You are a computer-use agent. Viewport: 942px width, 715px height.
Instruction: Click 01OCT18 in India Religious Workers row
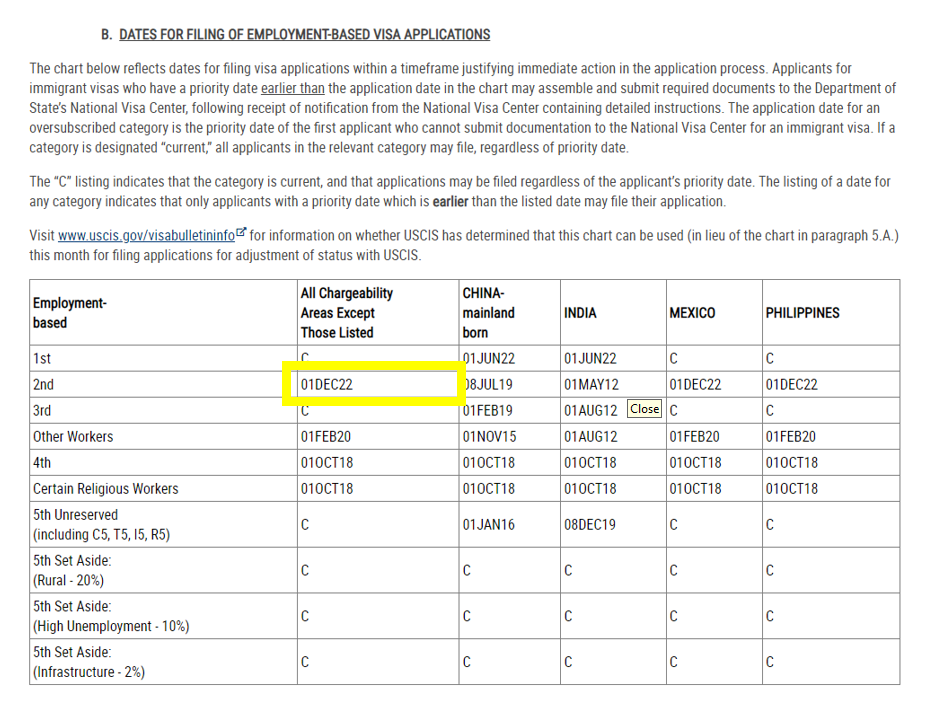coord(590,489)
